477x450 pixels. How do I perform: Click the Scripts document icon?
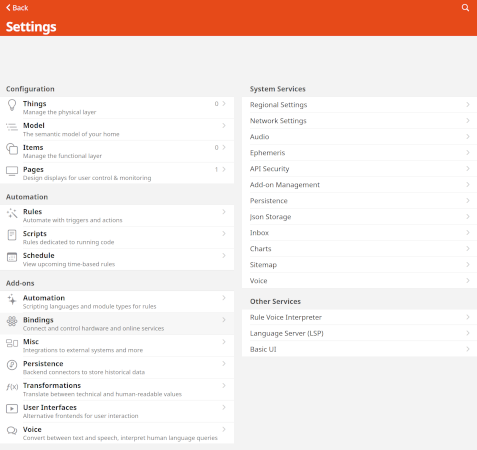12,235
